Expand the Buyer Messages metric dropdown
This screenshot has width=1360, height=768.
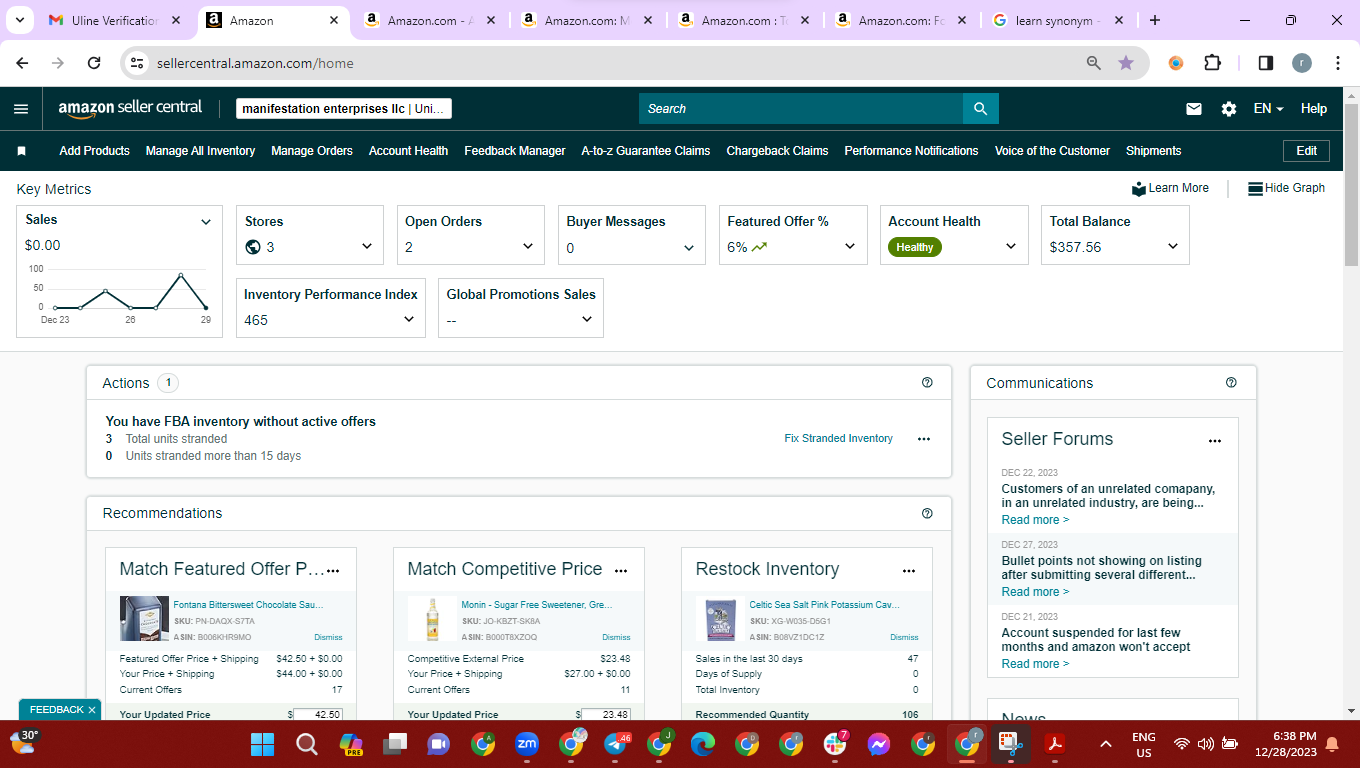[689, 247]
